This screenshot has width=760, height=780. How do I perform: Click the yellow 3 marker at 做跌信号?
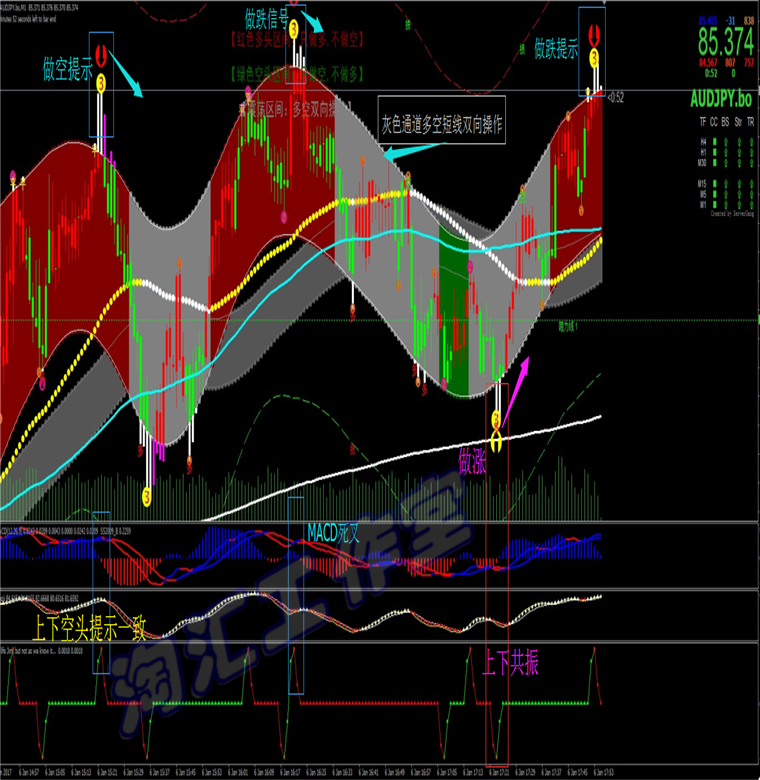pyautogui.click(x=294, y=29)
